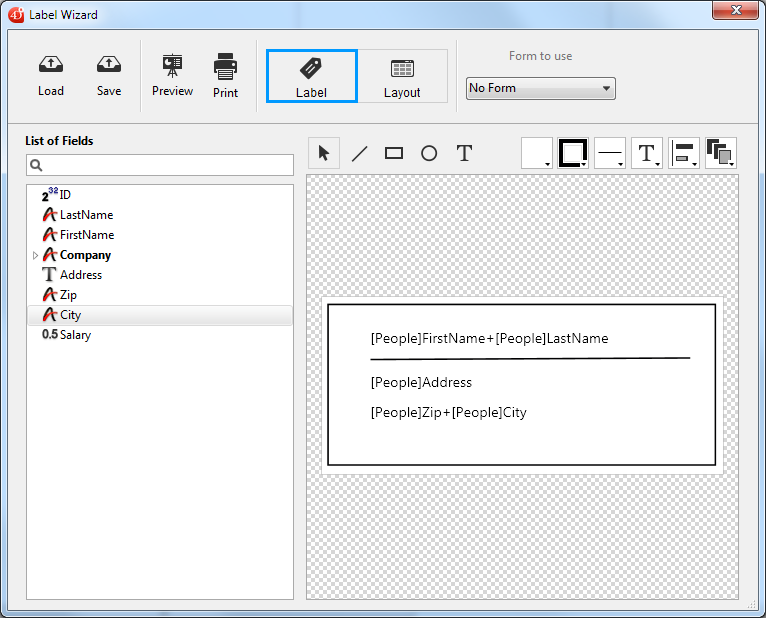Open the text font style dropdown
766x618 pixels.
tap(647, 153)
